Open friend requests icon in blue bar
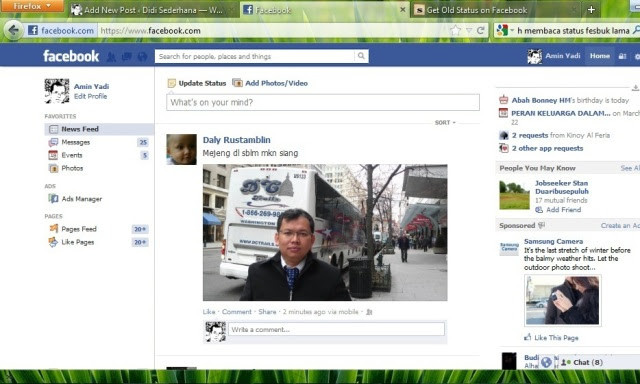Screen dimensions: 640x384 pyautogui.click(x=111, y=57)
